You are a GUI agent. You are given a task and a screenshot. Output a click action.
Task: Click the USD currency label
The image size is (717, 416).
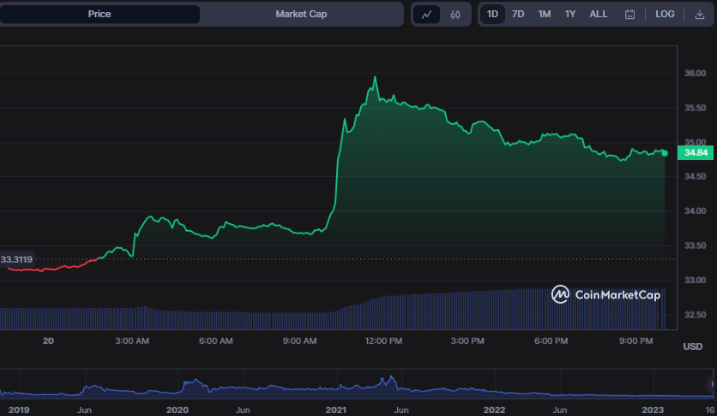coord(692,347)
